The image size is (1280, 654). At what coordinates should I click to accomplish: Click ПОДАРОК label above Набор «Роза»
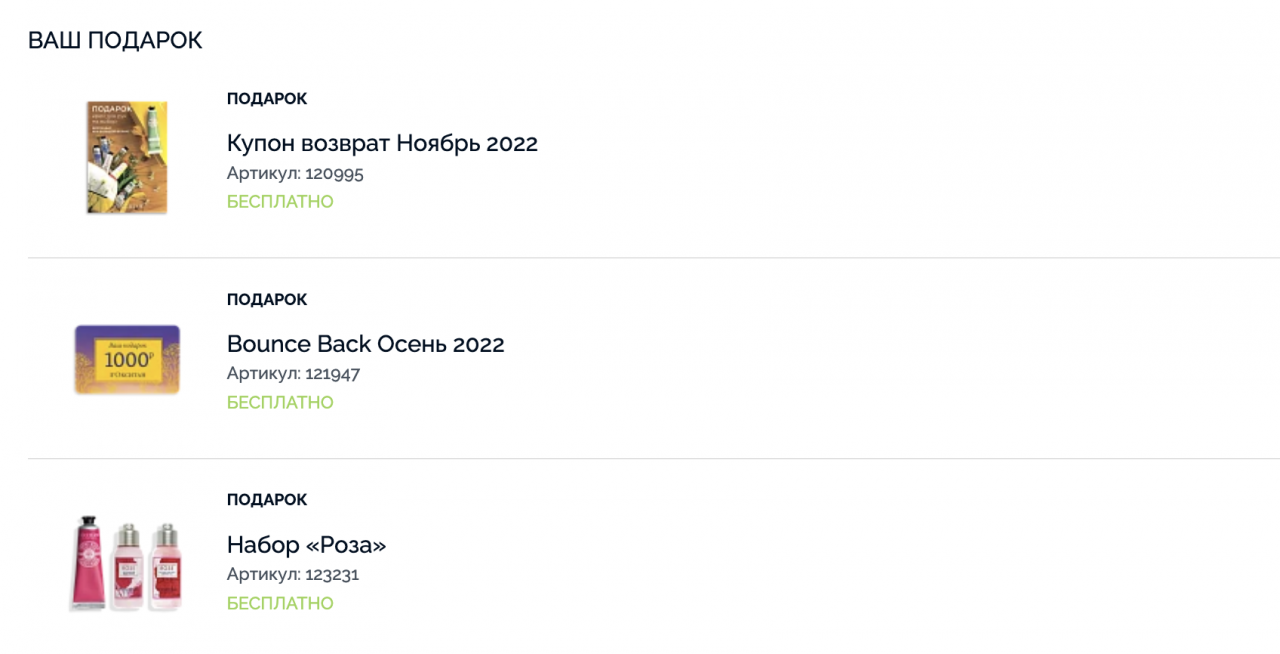tap(267, 500)
